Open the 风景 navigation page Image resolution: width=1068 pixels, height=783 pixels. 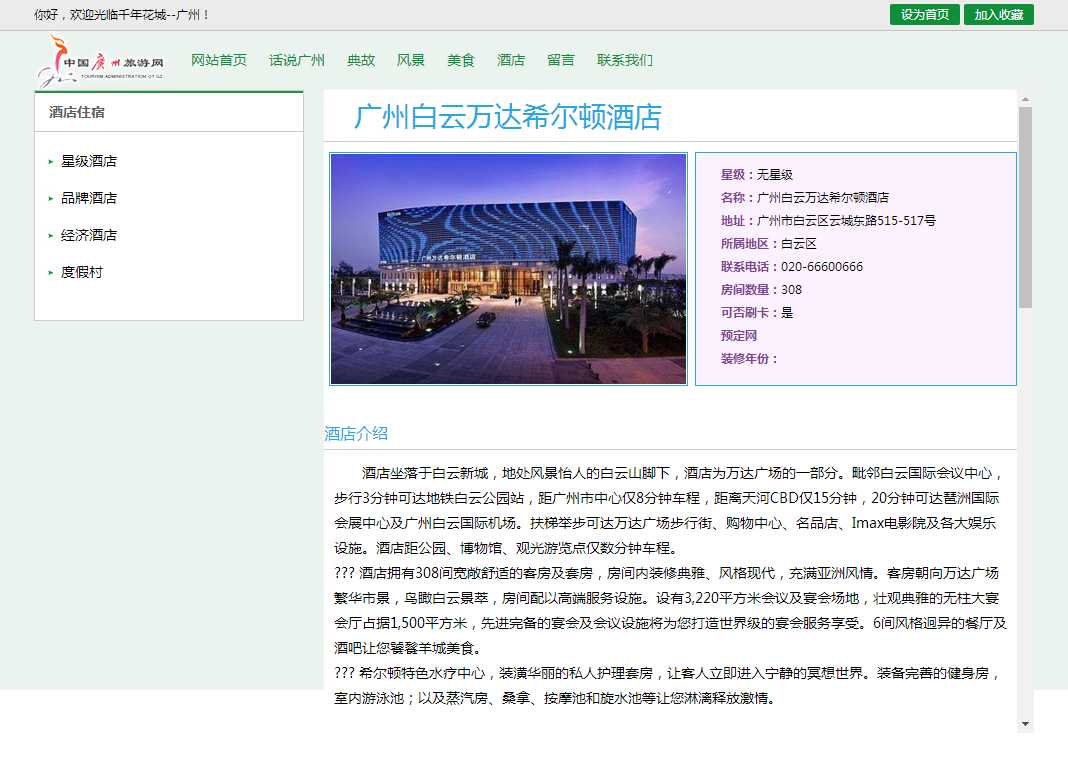coord(411,60)
